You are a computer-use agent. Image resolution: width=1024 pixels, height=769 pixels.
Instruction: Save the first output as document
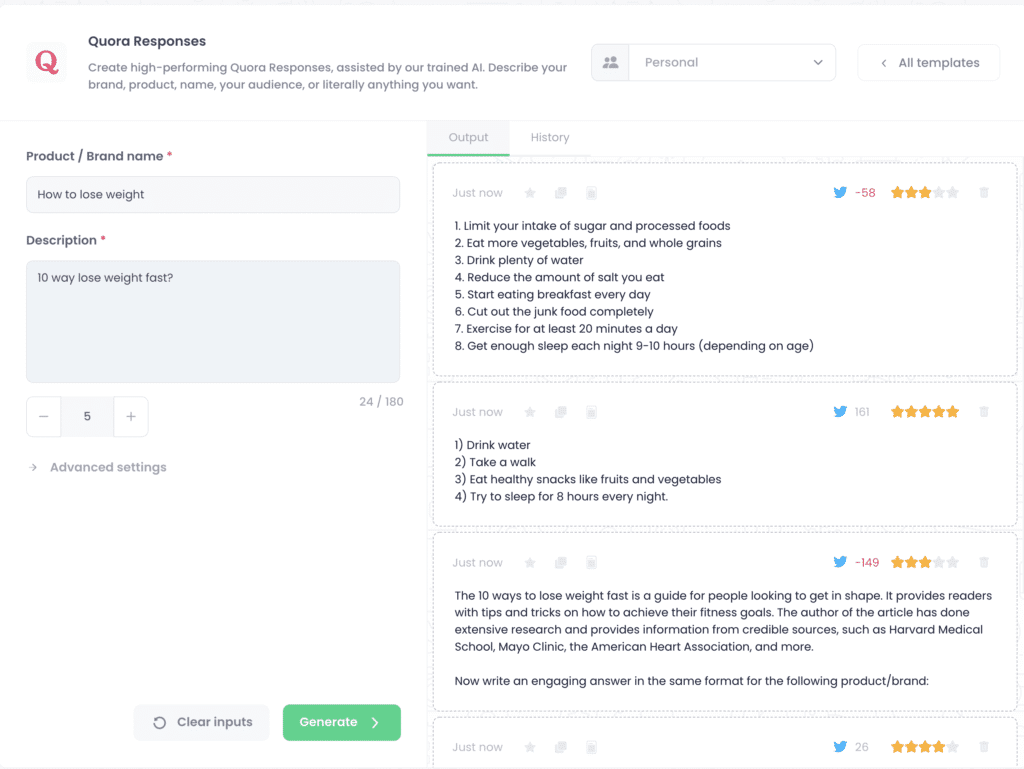click(x=591, y=193)
